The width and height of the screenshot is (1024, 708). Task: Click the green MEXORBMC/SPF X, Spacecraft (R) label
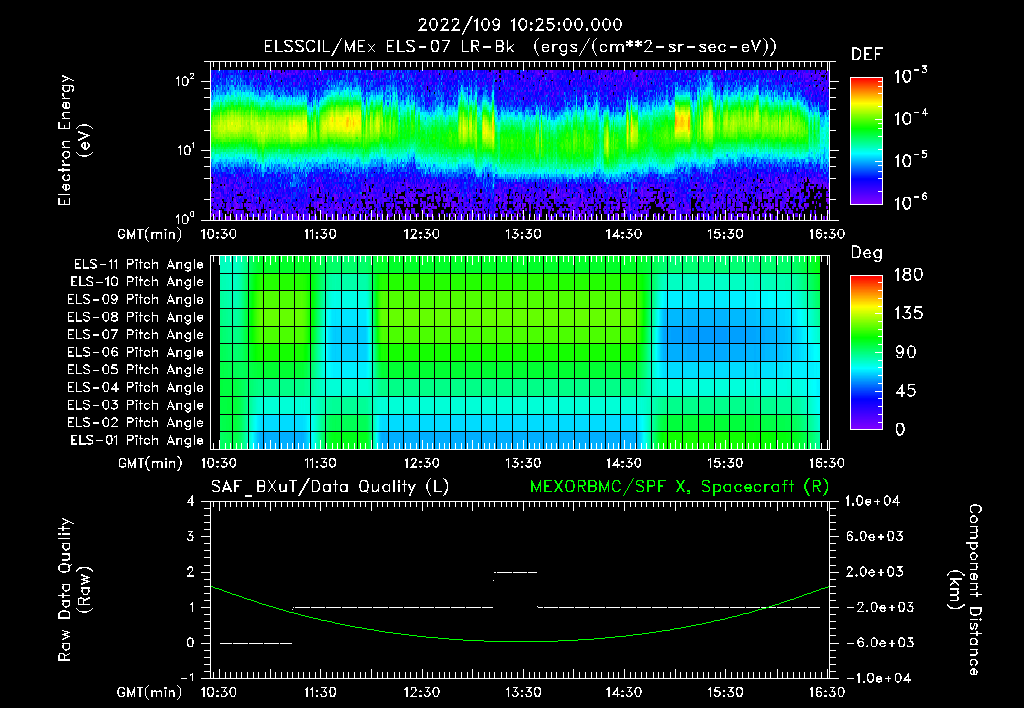pyautogui.click(x=679, y=487)
